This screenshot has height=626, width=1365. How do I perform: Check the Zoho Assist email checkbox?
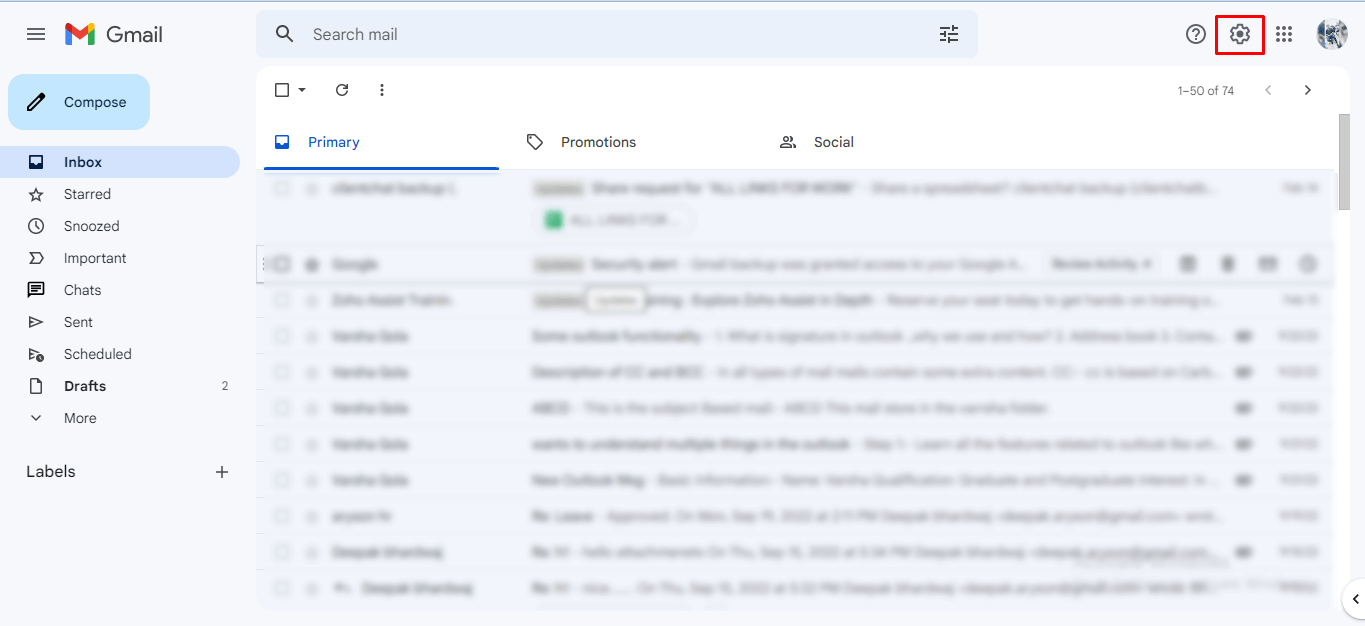[x=282, y=300]
